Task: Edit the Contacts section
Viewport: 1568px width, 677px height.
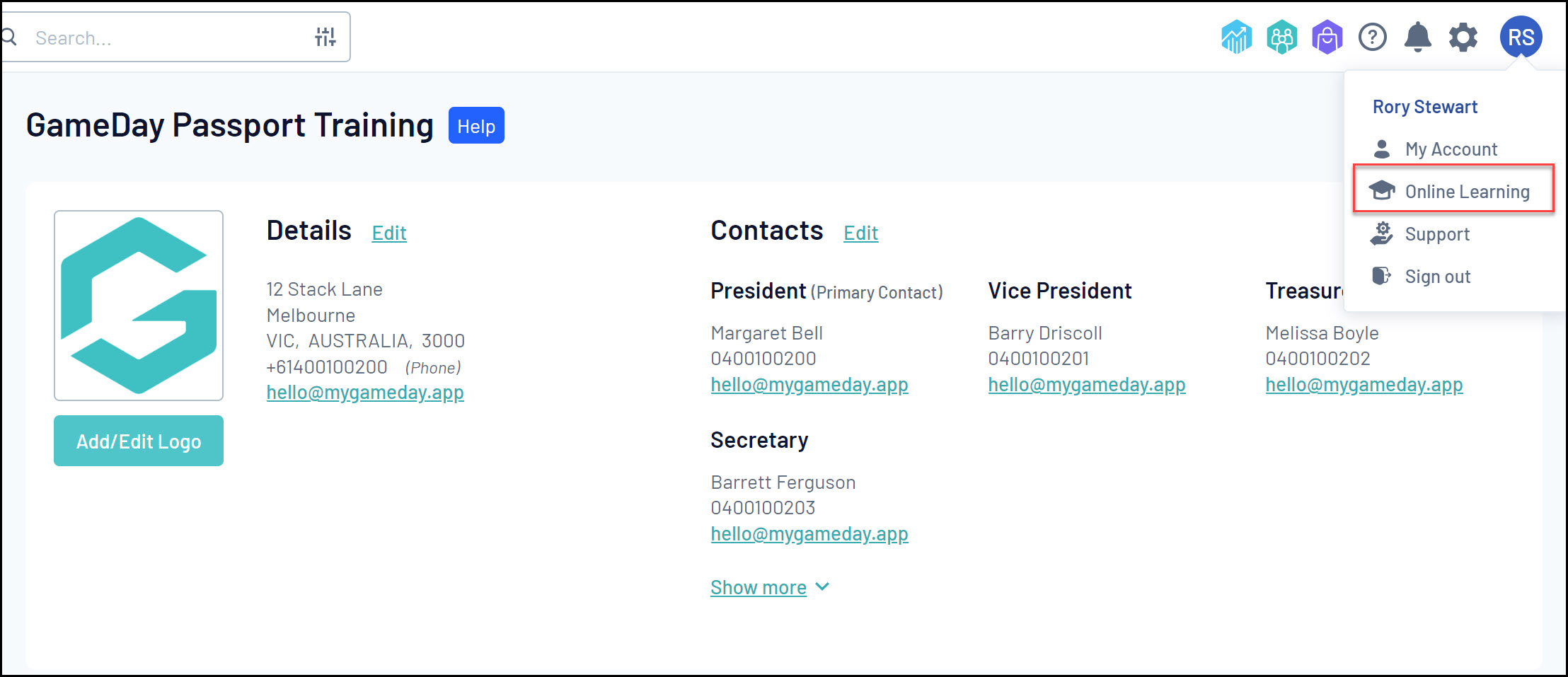Action: [x=860, y=233]
